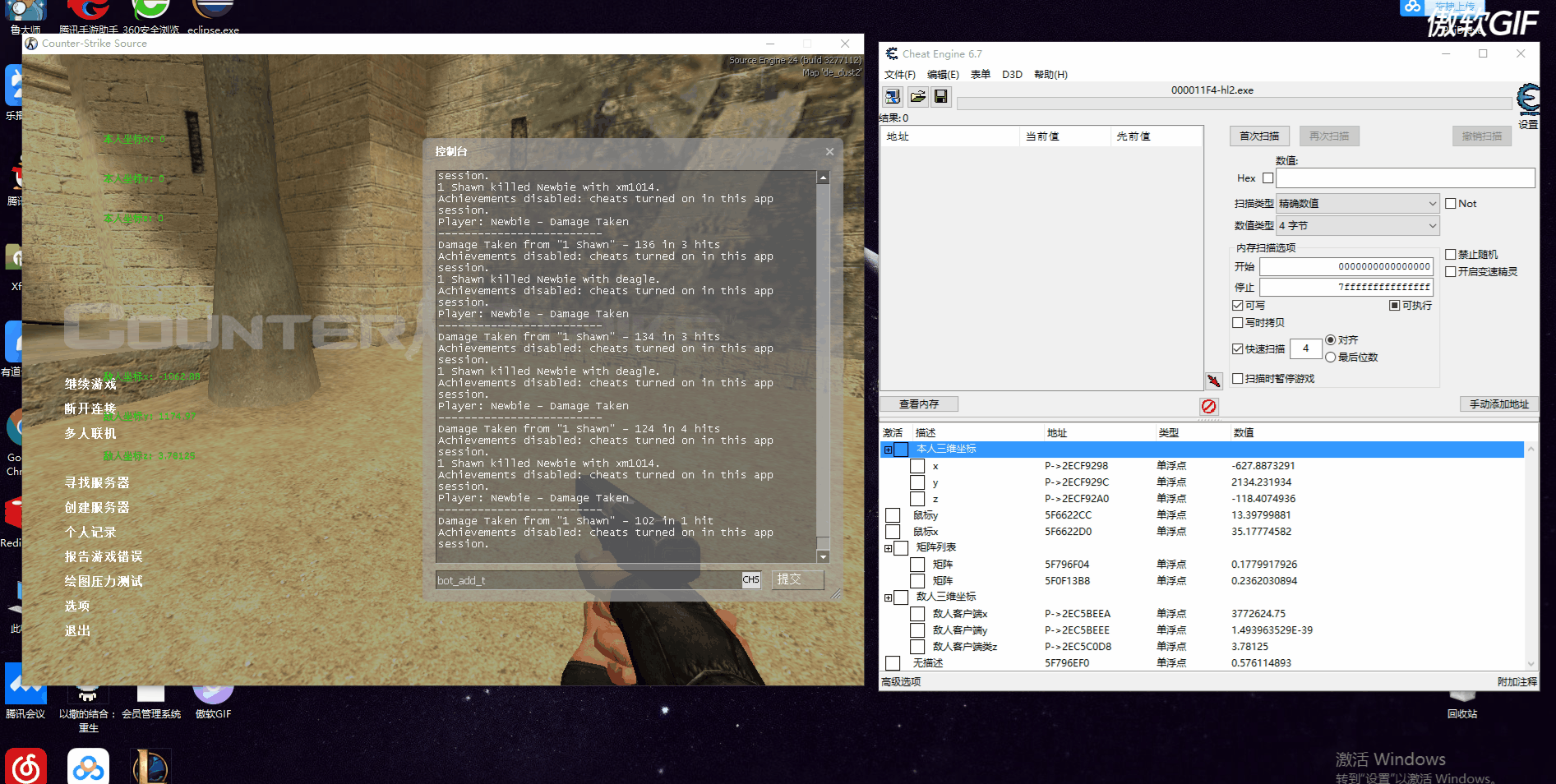
Task: Copy selected addresses with the red arrow
Action: [x=1214, y=381]
